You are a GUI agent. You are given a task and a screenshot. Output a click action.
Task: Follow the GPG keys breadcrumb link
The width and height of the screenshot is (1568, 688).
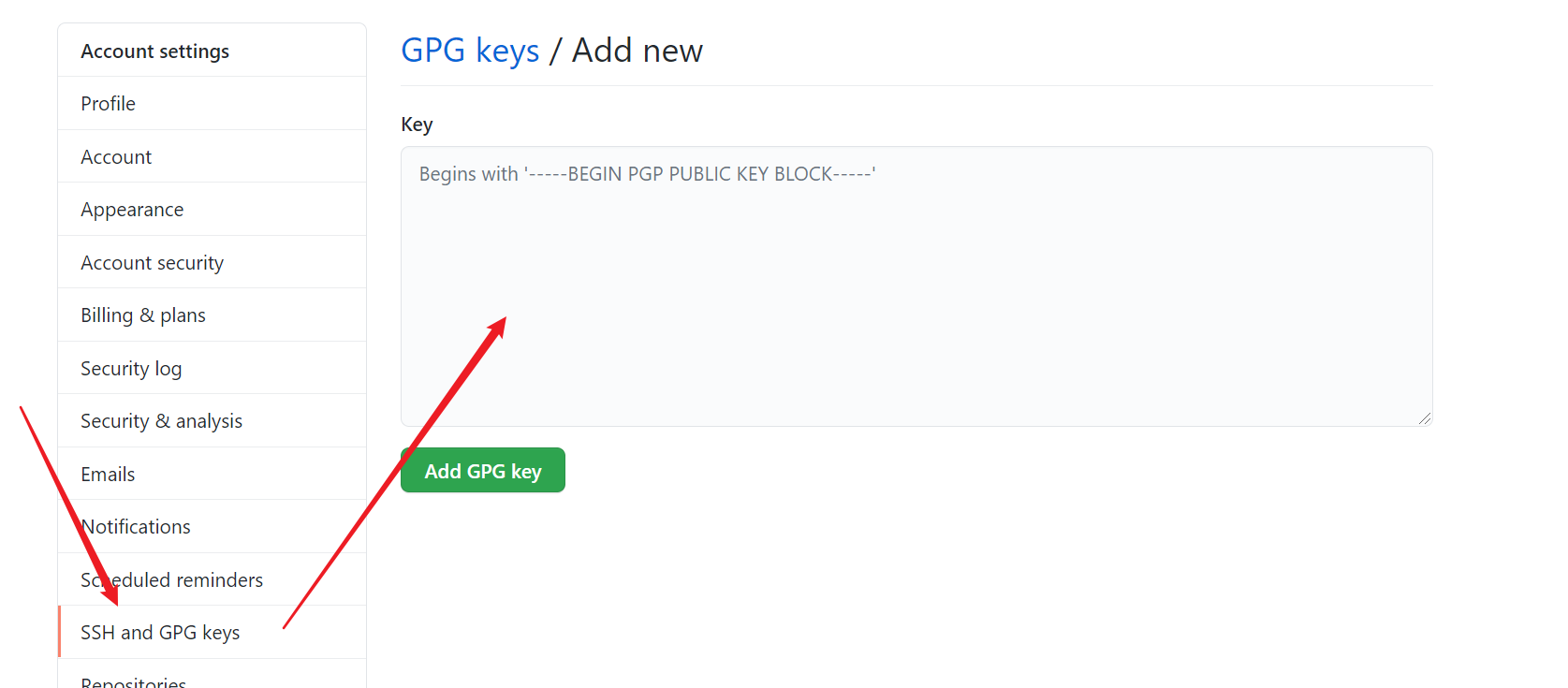point(470,51)
